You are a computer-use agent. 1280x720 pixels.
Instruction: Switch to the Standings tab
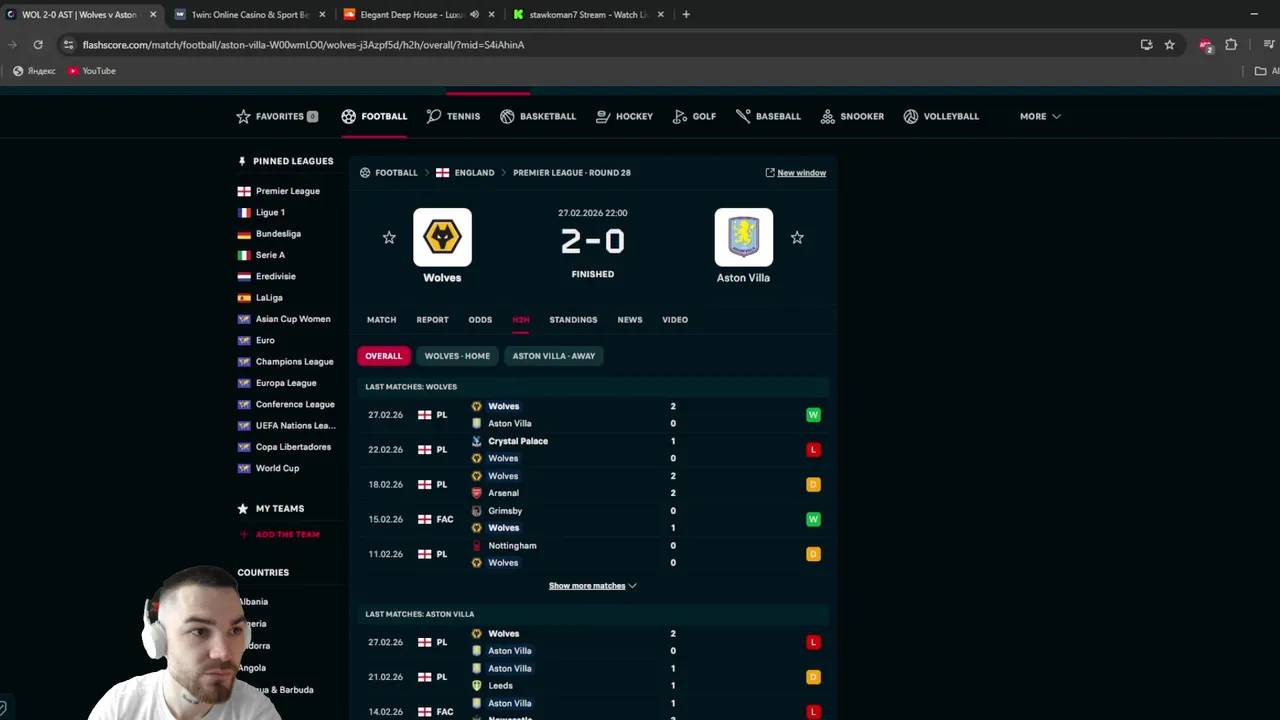click(x=573, y=320)
